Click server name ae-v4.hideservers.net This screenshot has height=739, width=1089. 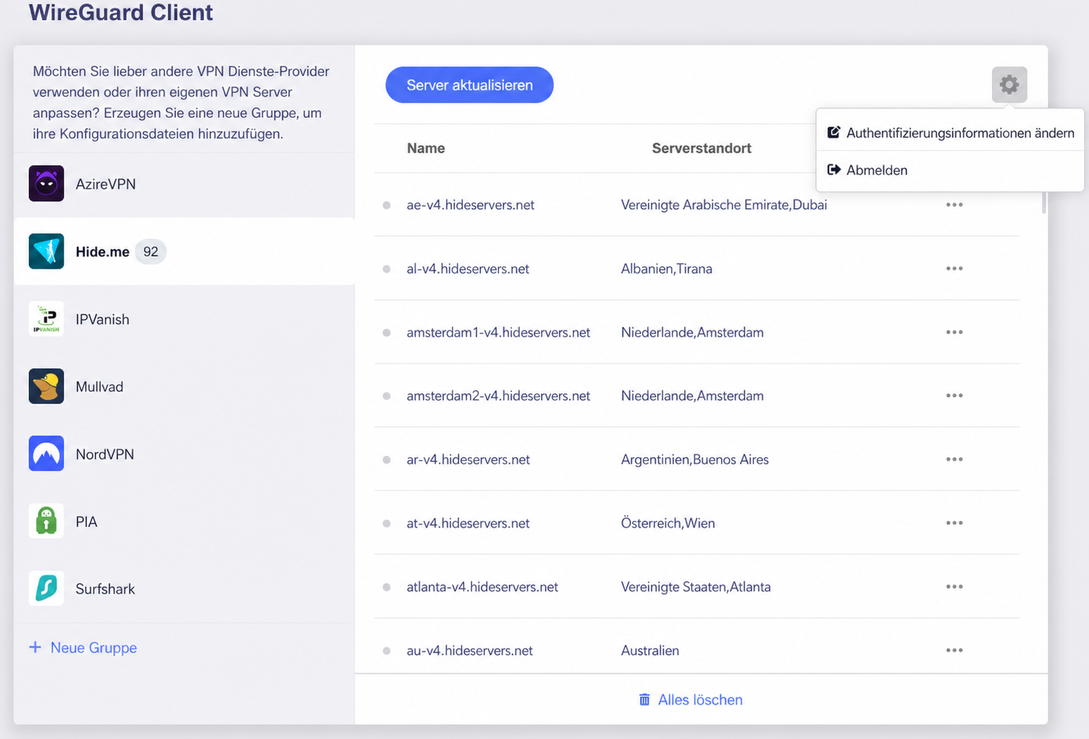[x=470, y=205]
